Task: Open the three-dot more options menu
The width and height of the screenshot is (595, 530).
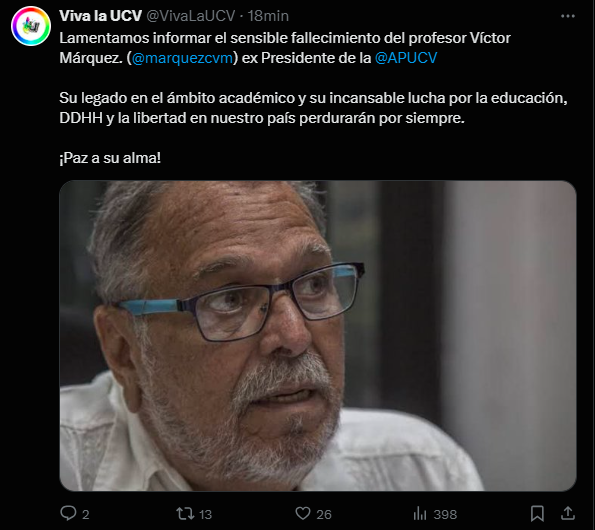Action: click(568, 16)
